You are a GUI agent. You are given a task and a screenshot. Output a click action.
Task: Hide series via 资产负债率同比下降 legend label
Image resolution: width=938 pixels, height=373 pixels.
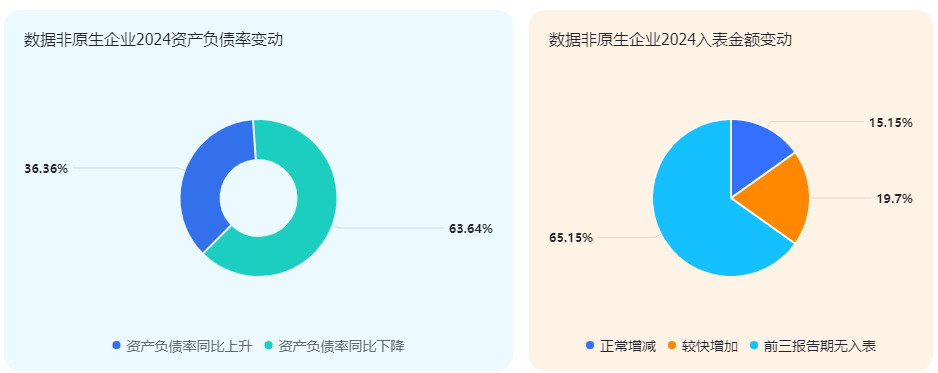341,346
